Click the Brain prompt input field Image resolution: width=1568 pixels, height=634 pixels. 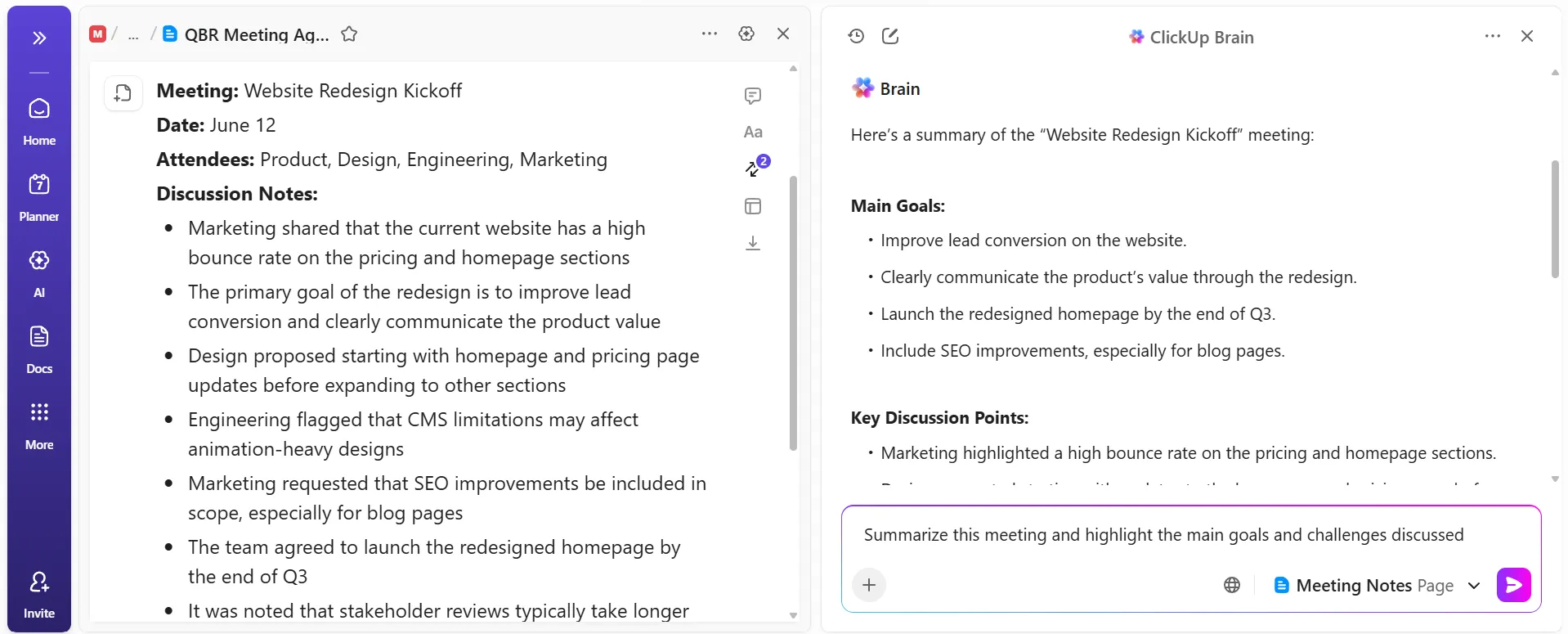click(x=1190, y=535)
